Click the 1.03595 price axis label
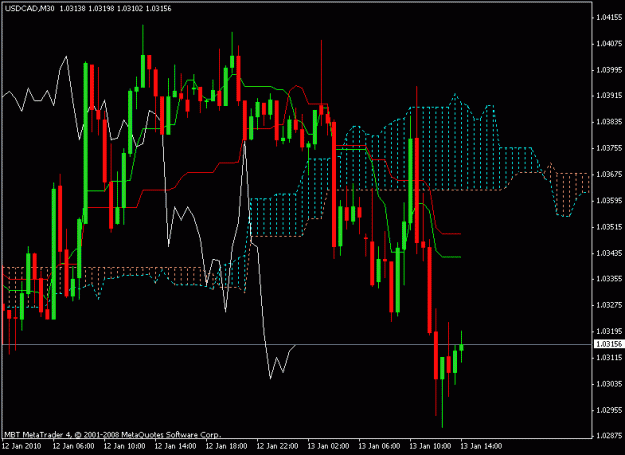This screenshot has width=625, height=455. pos(609,200)
